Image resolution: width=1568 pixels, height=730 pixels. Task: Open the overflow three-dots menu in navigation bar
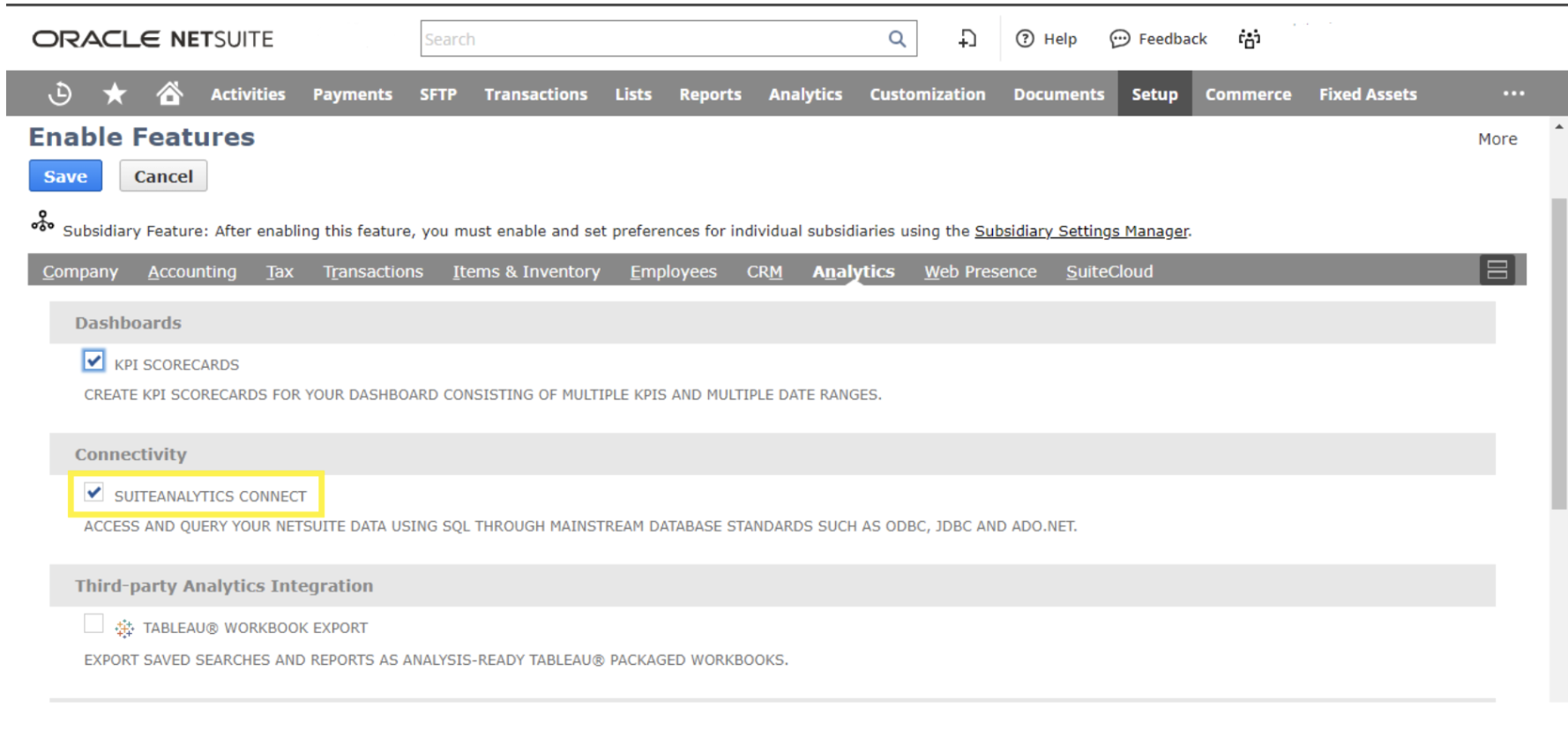pos(1513,93)
